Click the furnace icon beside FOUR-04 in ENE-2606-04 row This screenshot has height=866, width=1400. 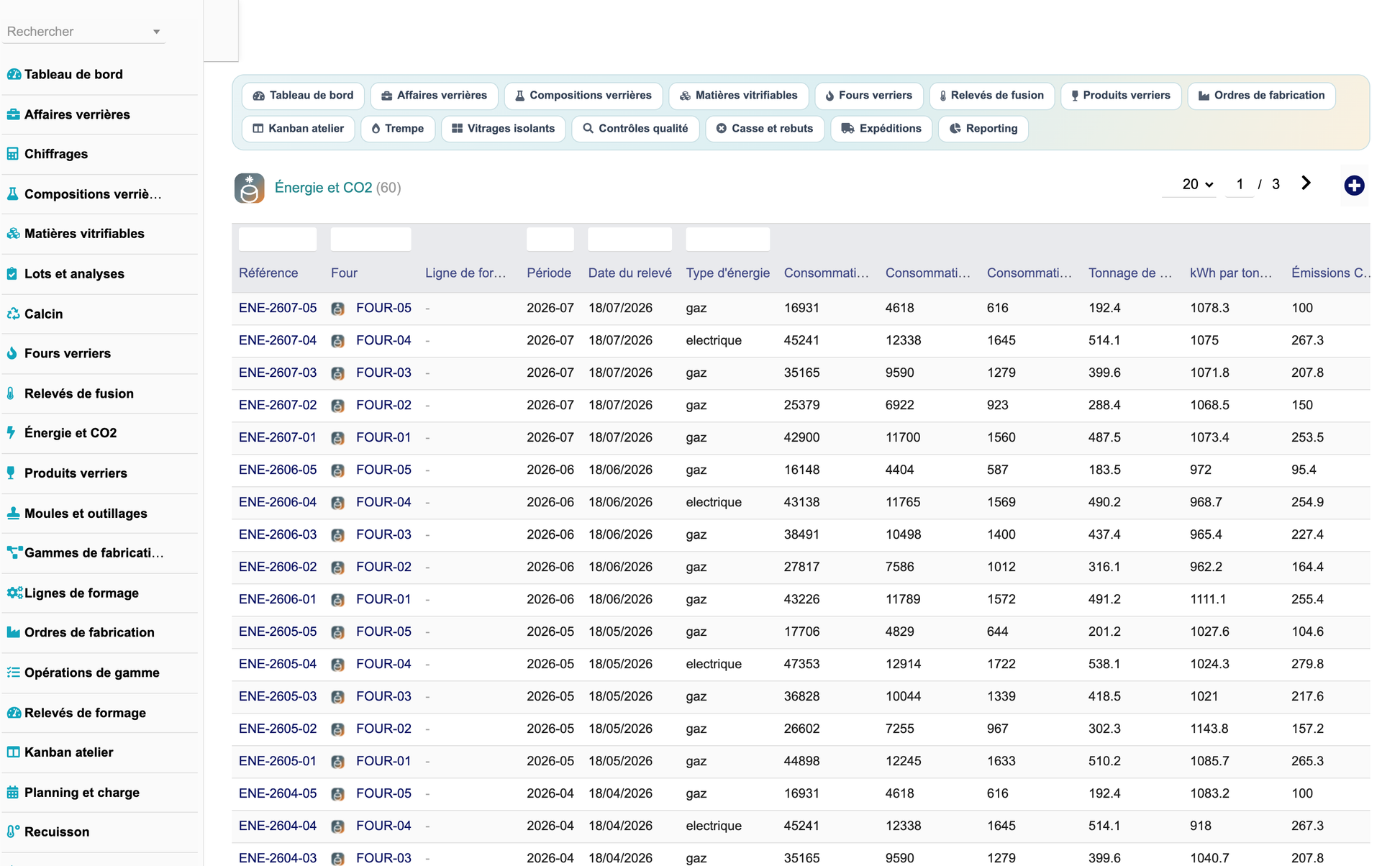337,503
